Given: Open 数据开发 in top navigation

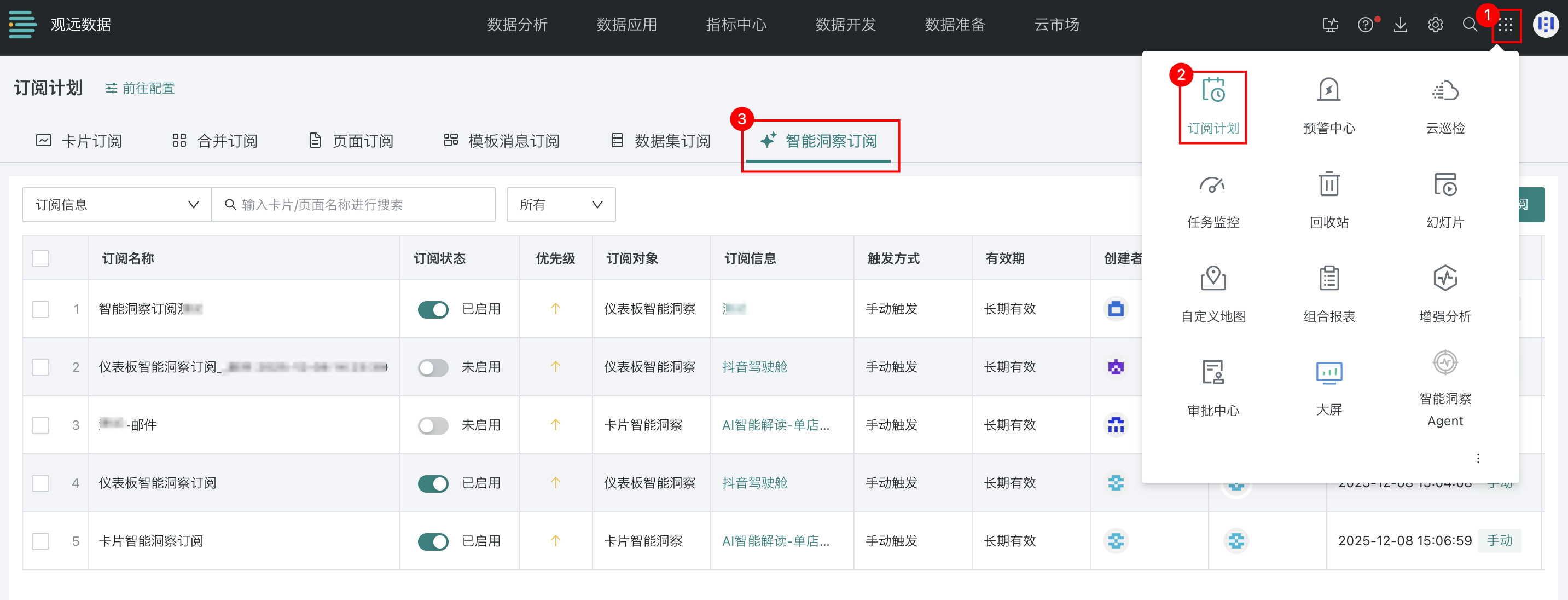Looking at the screenshot, I should coord(845,25).
